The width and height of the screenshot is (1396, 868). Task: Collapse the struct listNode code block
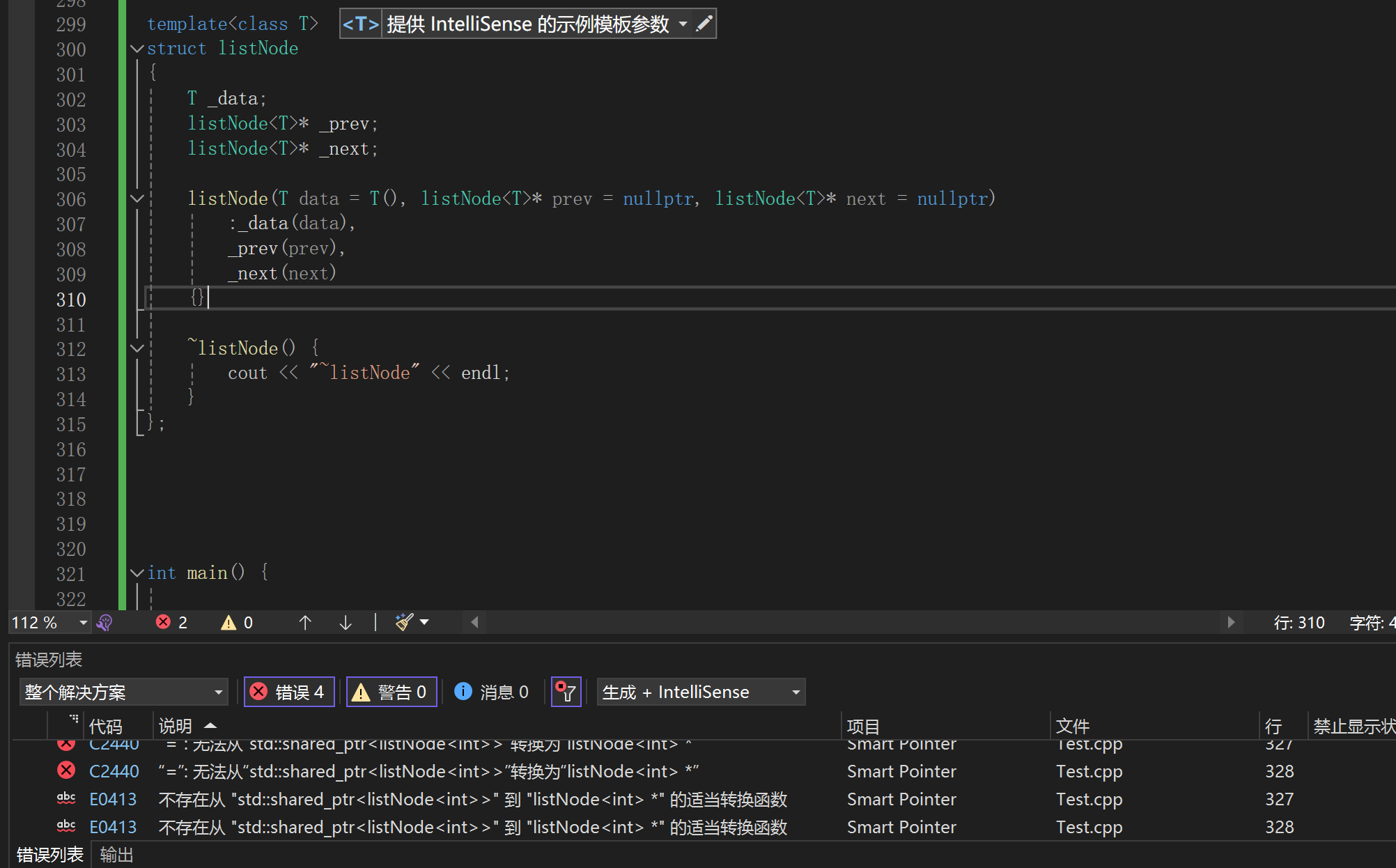click(x=137, y=49)
